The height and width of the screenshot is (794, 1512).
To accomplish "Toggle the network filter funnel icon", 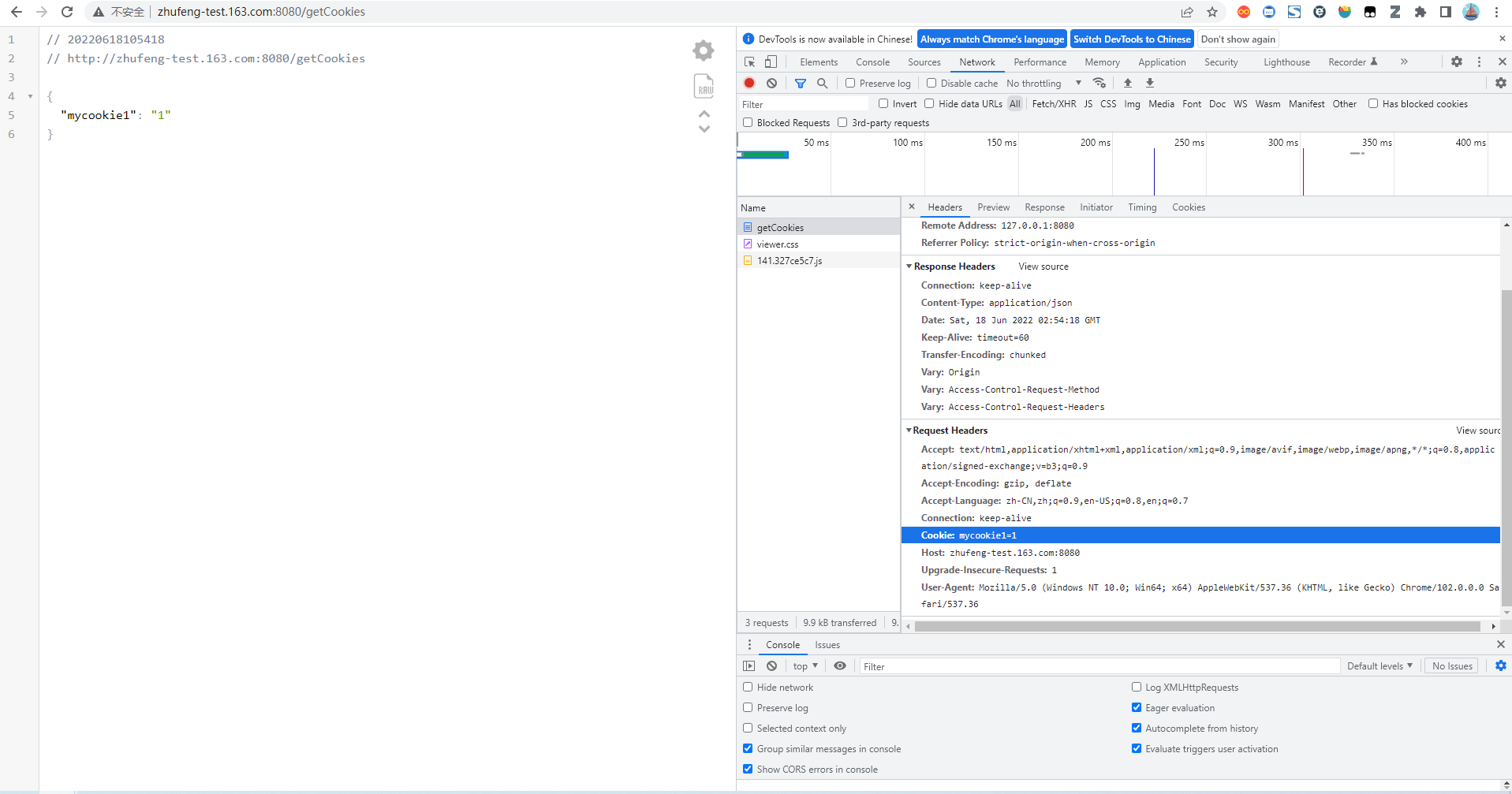I will (x=801, y=83).
